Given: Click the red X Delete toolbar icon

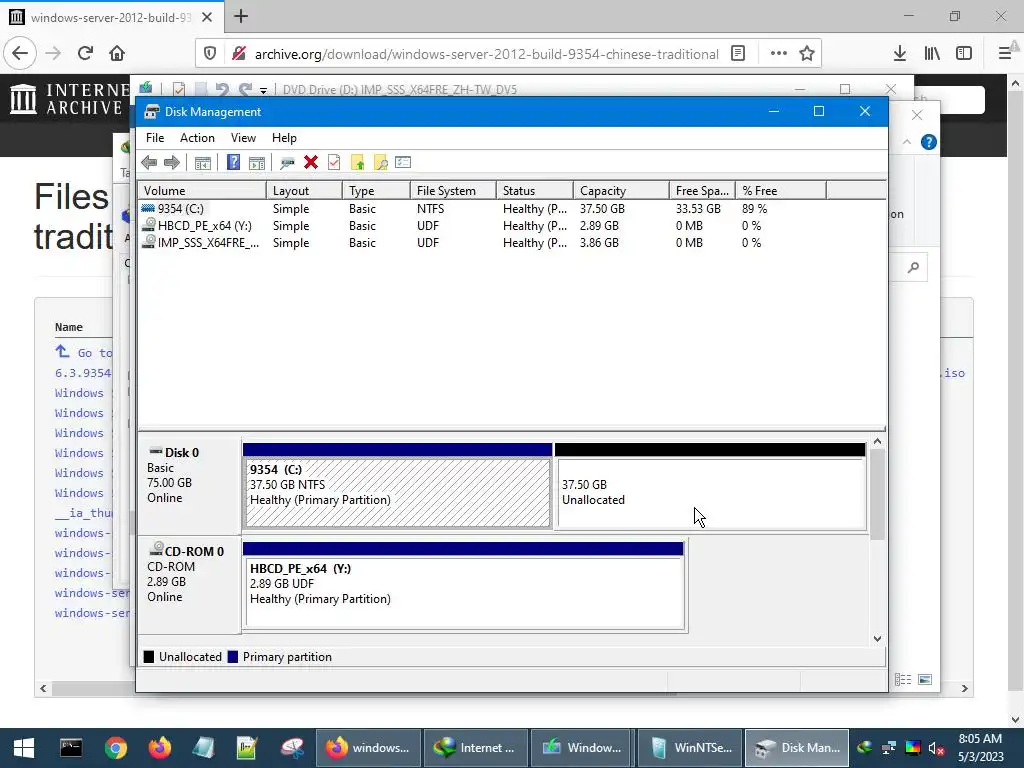Looking at the screenshot, I should tap(311, 163).
